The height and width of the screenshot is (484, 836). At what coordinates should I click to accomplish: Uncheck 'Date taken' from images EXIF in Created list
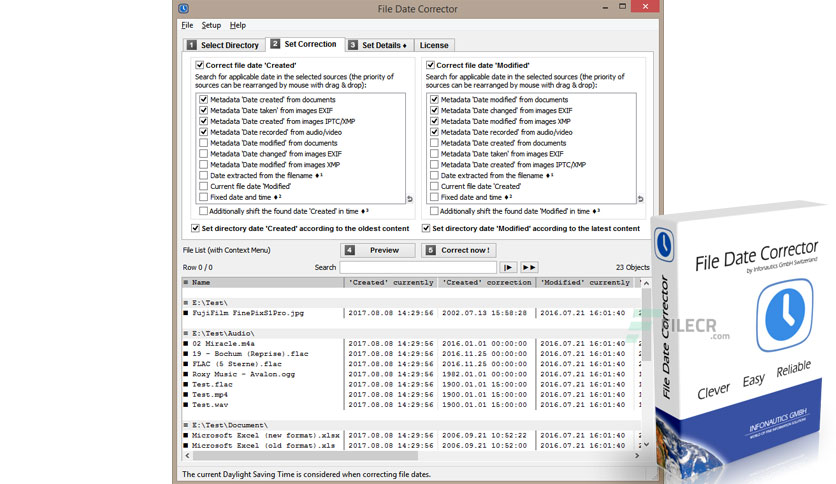(203, 110)
